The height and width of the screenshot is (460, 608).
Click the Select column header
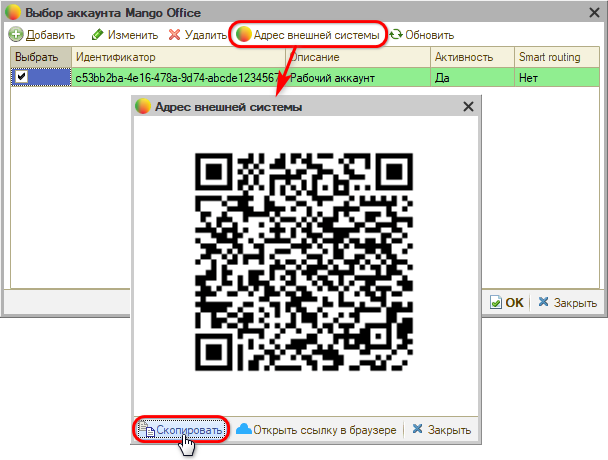[x=37, y=58]
